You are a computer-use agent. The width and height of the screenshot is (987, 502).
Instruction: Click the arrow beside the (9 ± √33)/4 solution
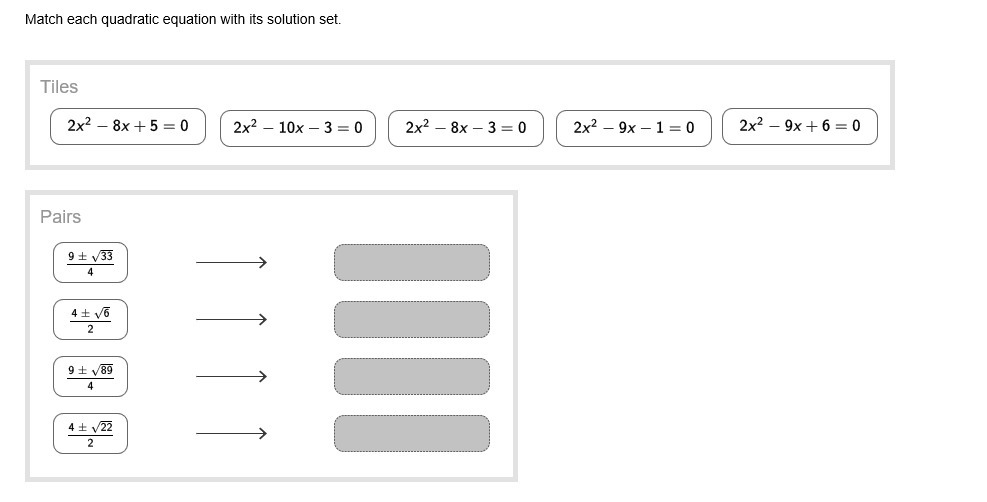coord(231,263)
